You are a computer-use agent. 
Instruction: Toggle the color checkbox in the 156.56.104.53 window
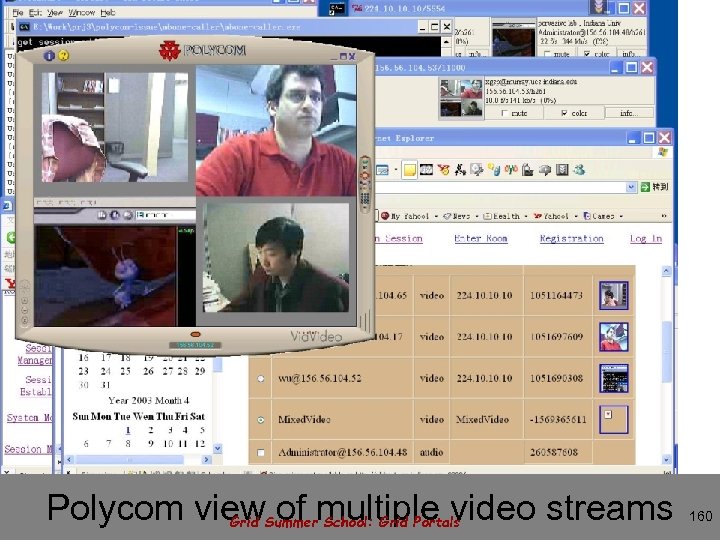pyautogui.click(x=564, y=113)
